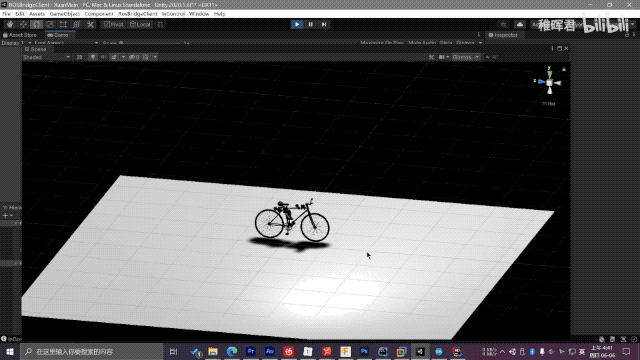
Task: Switch to the Asset Store tab
Action: (20, 35)
